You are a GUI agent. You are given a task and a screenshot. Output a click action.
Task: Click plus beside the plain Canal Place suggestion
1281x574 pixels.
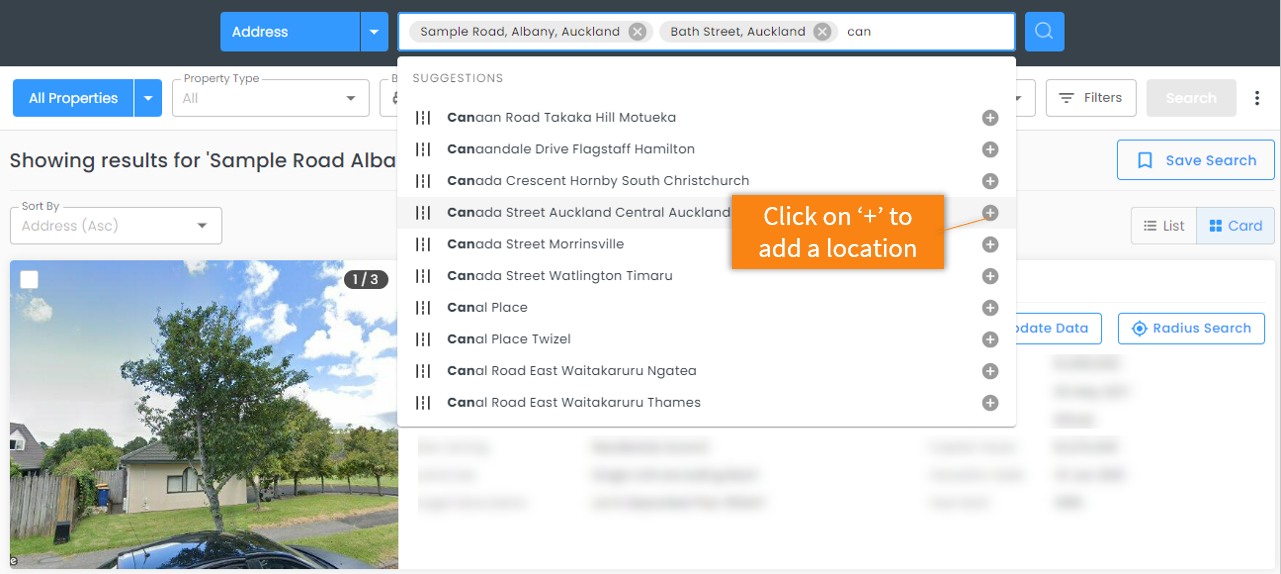pos(990,308)
